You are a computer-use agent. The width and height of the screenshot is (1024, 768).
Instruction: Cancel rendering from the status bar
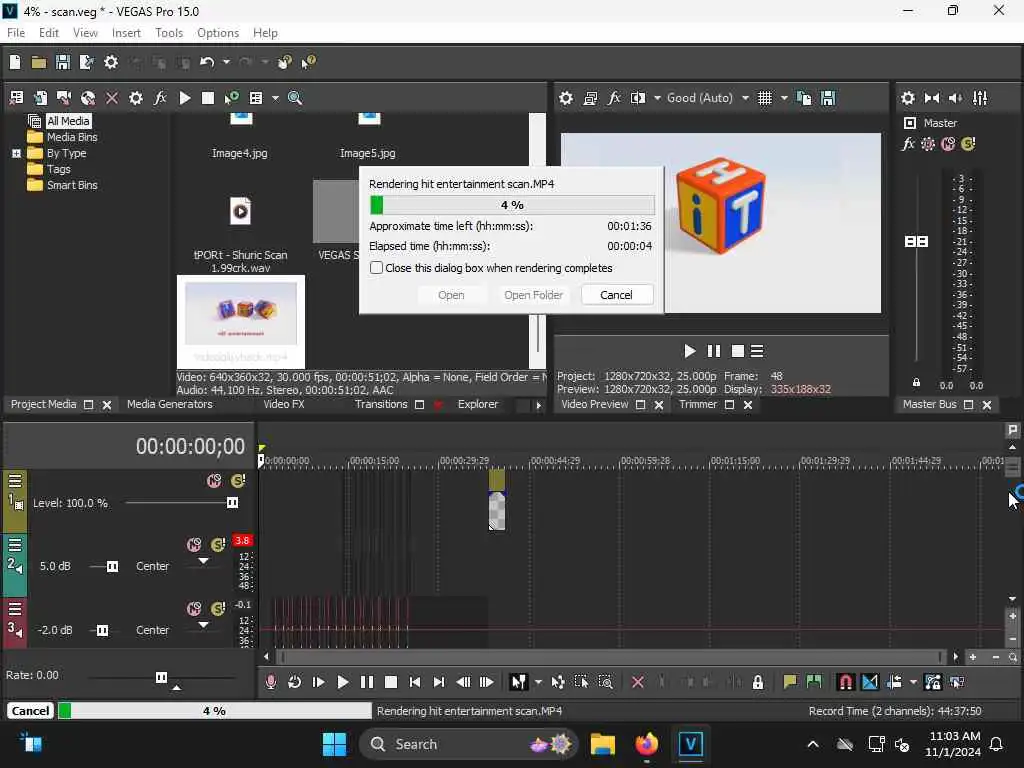coord(30,711)
